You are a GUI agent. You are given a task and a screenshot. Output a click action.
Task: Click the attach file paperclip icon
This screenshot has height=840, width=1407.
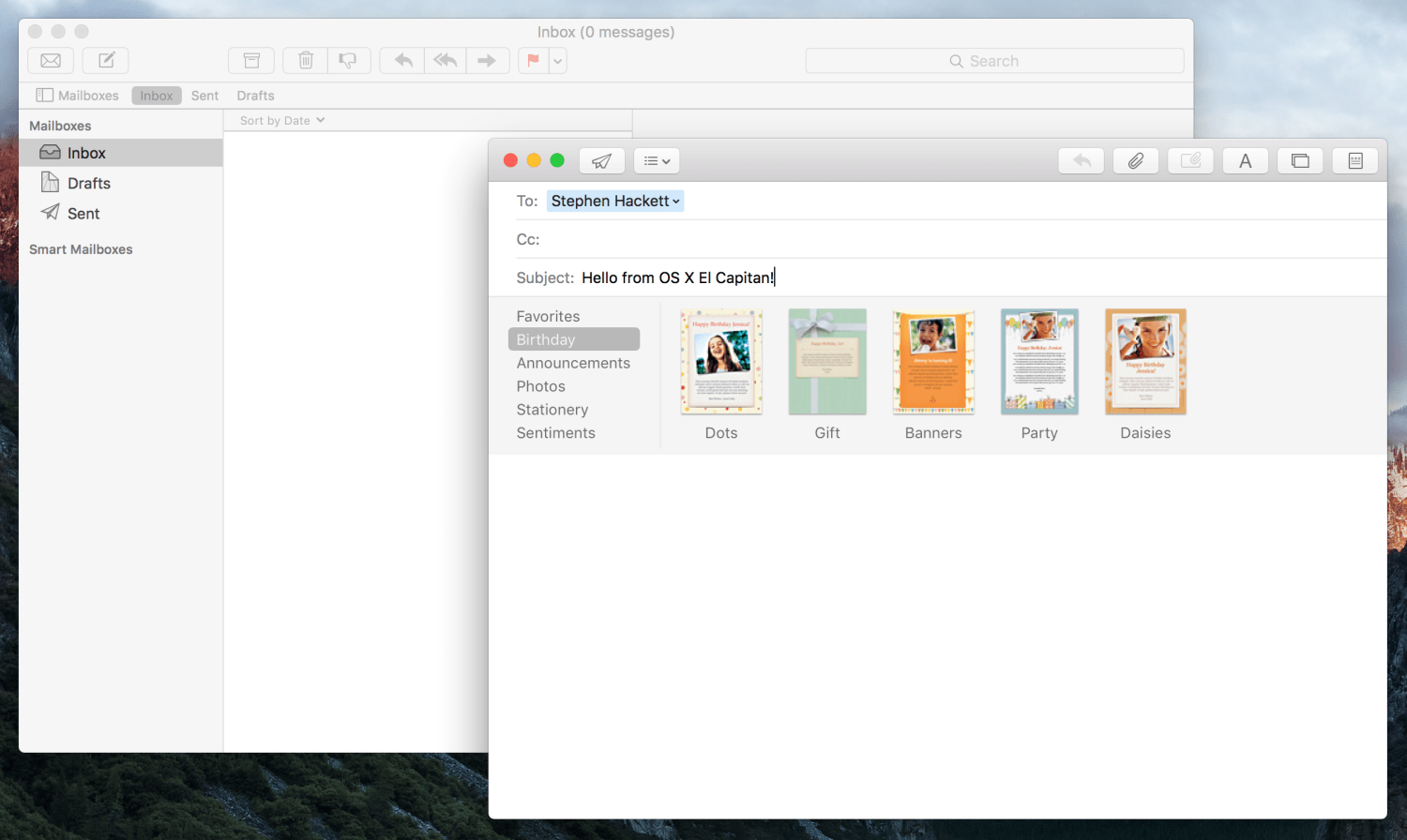(1136, 161)
